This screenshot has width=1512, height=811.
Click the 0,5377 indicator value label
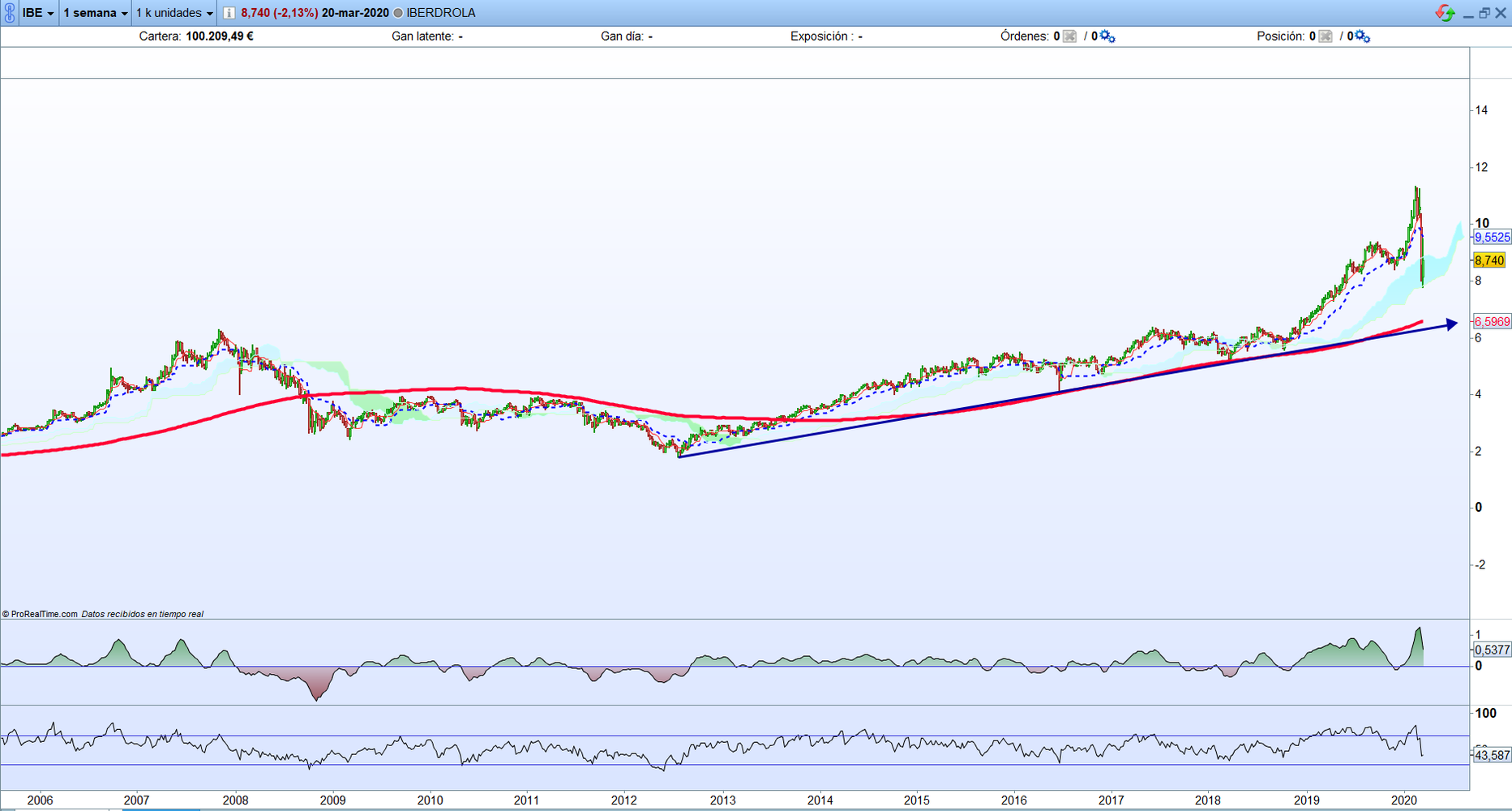(1492, 650)
